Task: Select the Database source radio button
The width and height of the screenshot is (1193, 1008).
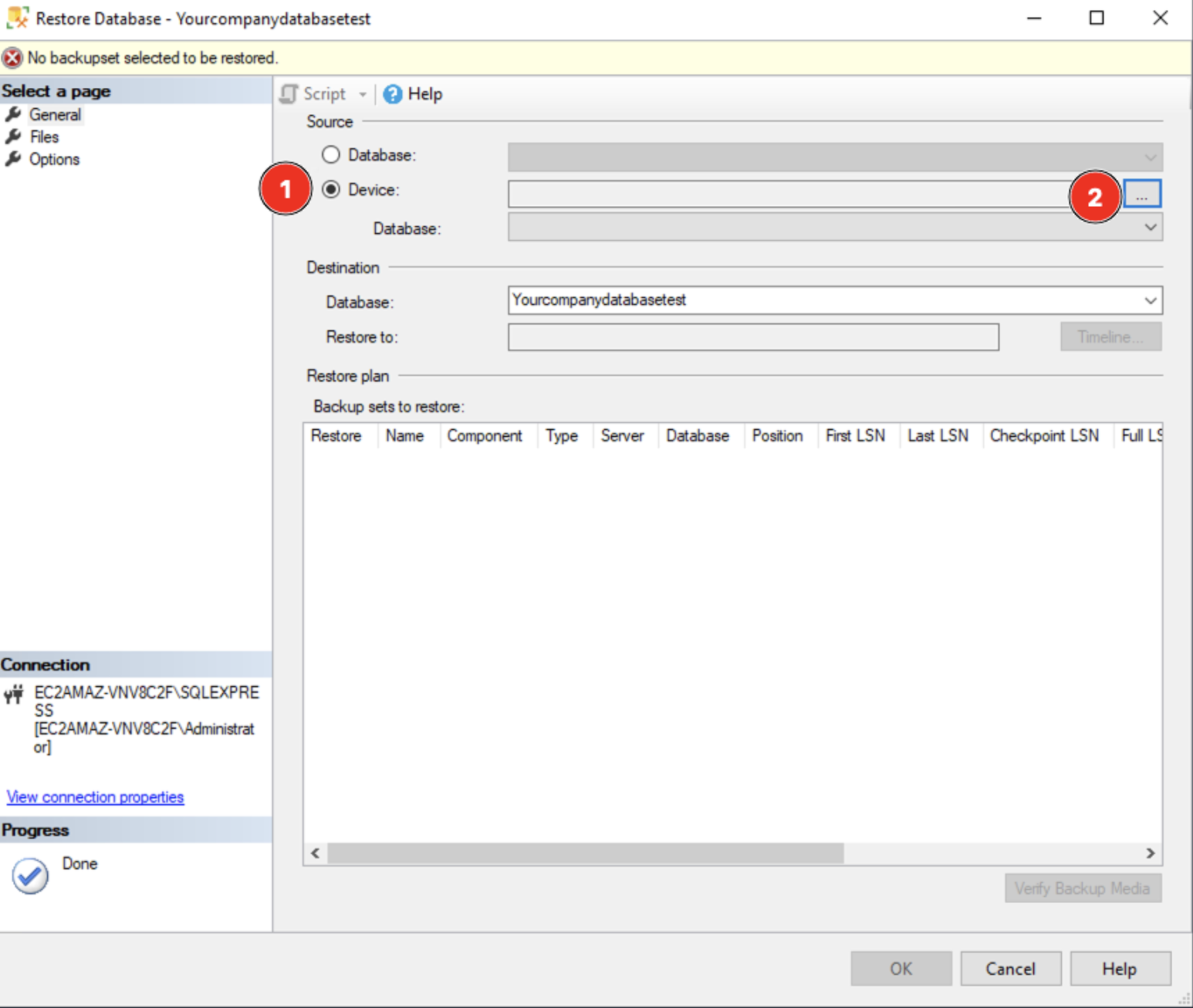Action: click(x=331, y=155)
